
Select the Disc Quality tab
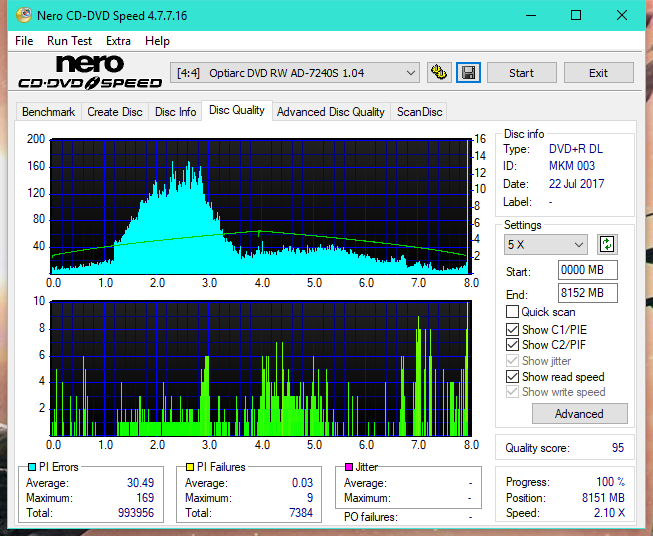coord(237,110)
